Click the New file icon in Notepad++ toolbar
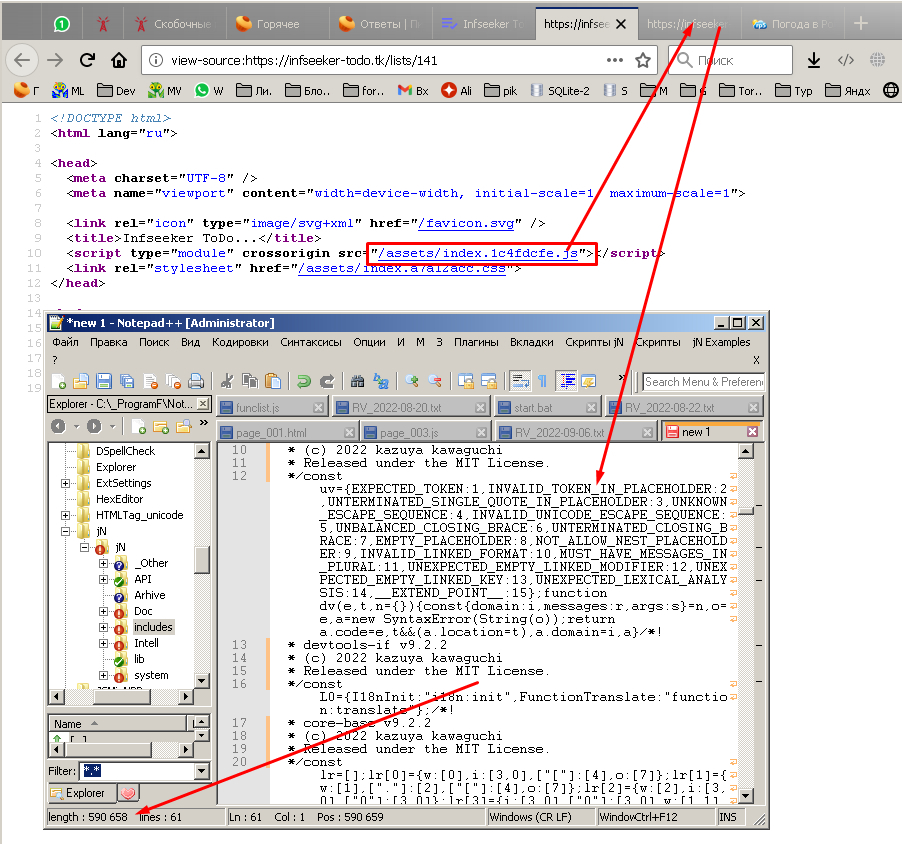 click(x=59, y=381)
